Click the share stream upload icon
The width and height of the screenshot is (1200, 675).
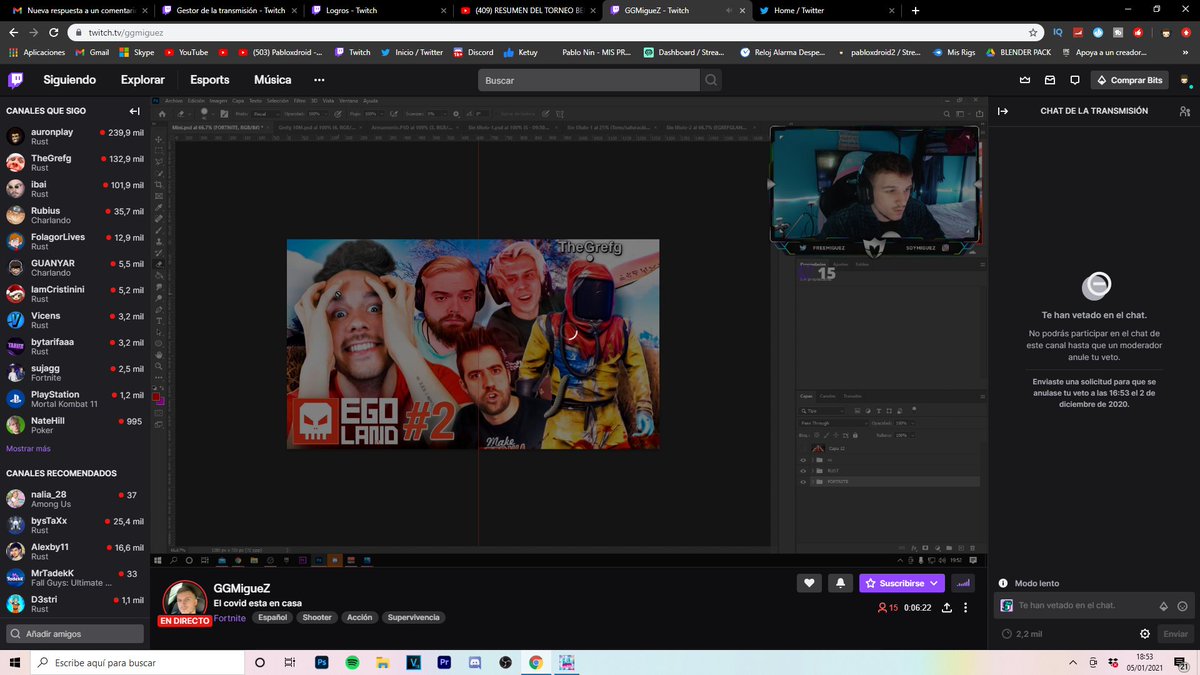(x=946, y=607)
